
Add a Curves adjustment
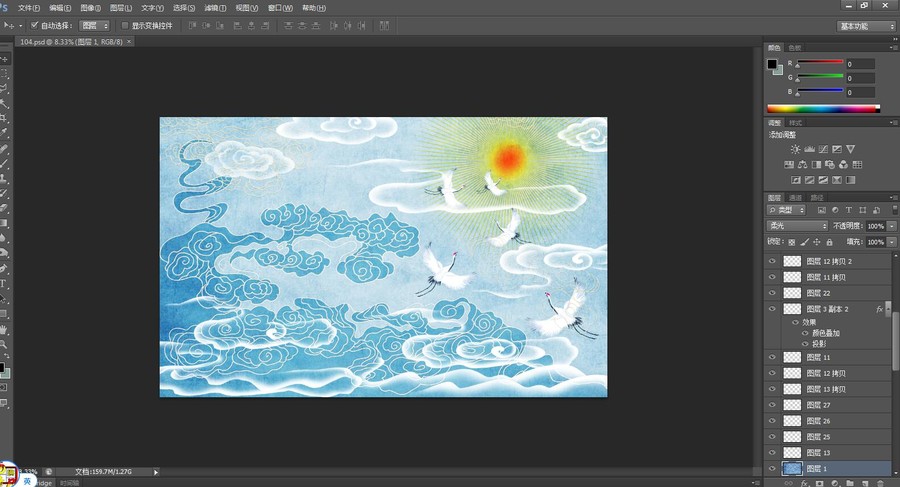pyautogui.click(x=823, y=149)
